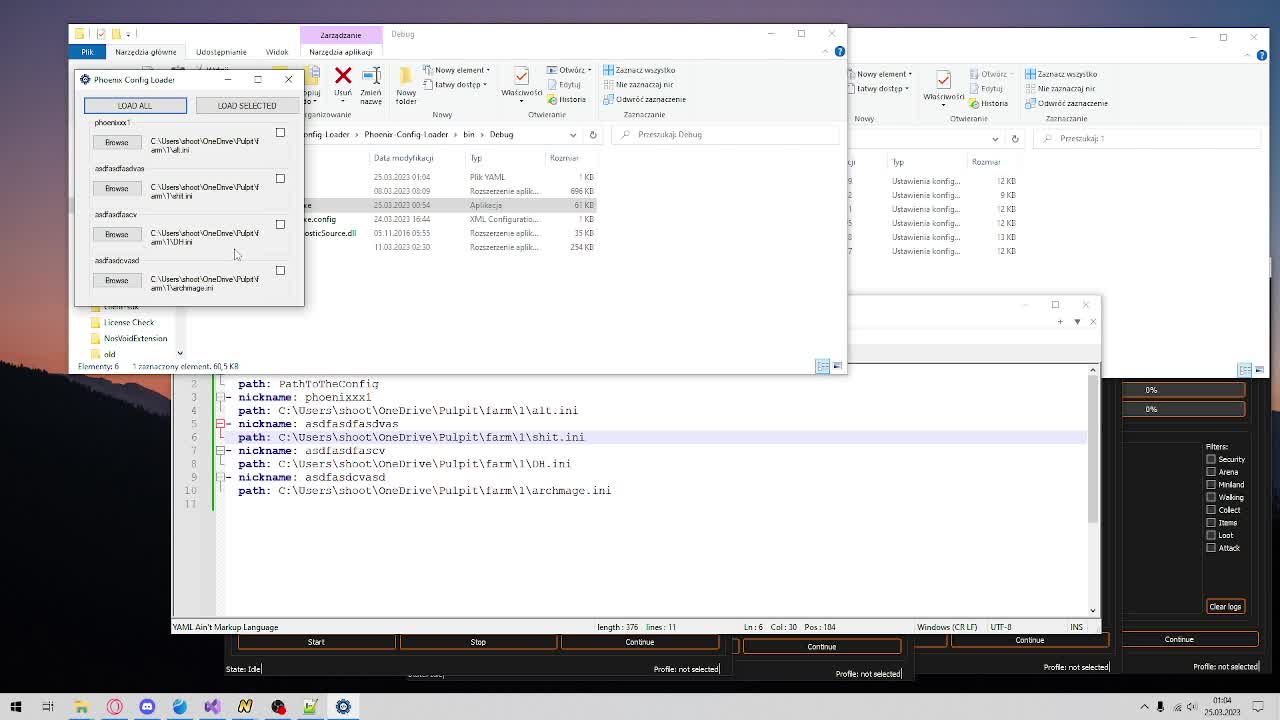Enable the Security filter checkbox
Viewport: 1280px width, 720px height.
click(1210, 459)
